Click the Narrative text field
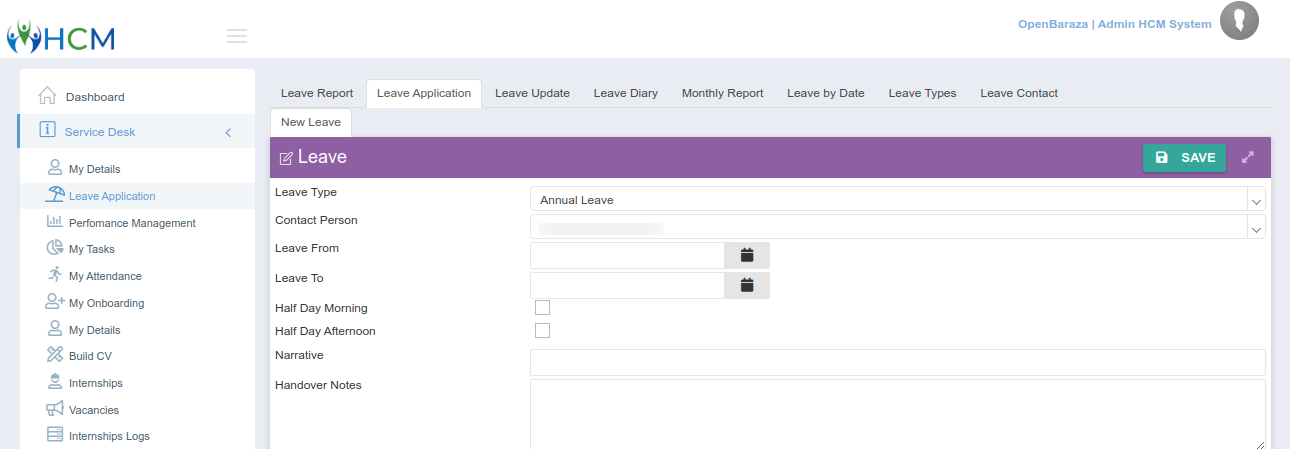Screen dimensions: 1290x449 [898, 362]
